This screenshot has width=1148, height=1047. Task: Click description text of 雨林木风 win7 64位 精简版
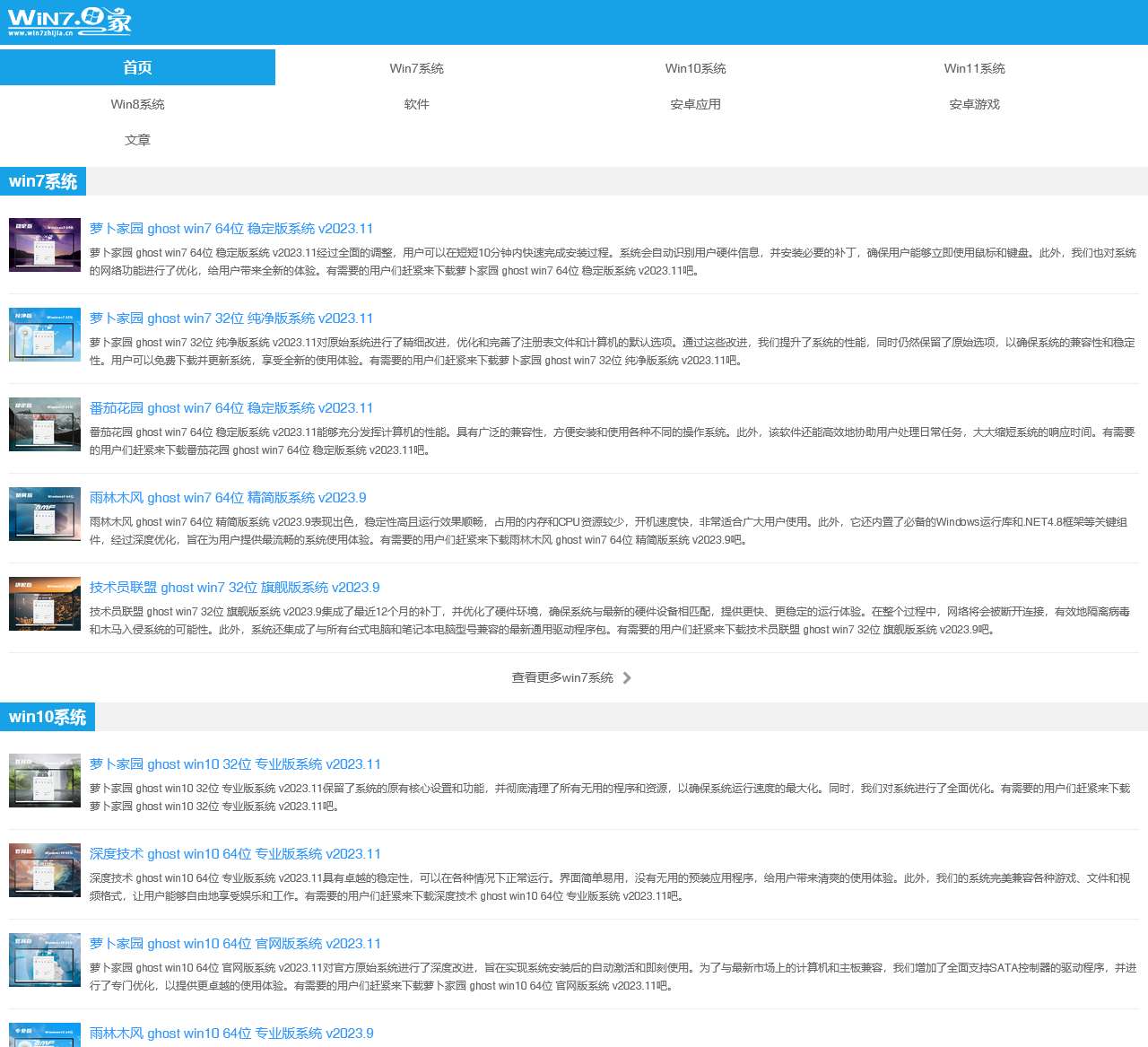click(609, 531)
